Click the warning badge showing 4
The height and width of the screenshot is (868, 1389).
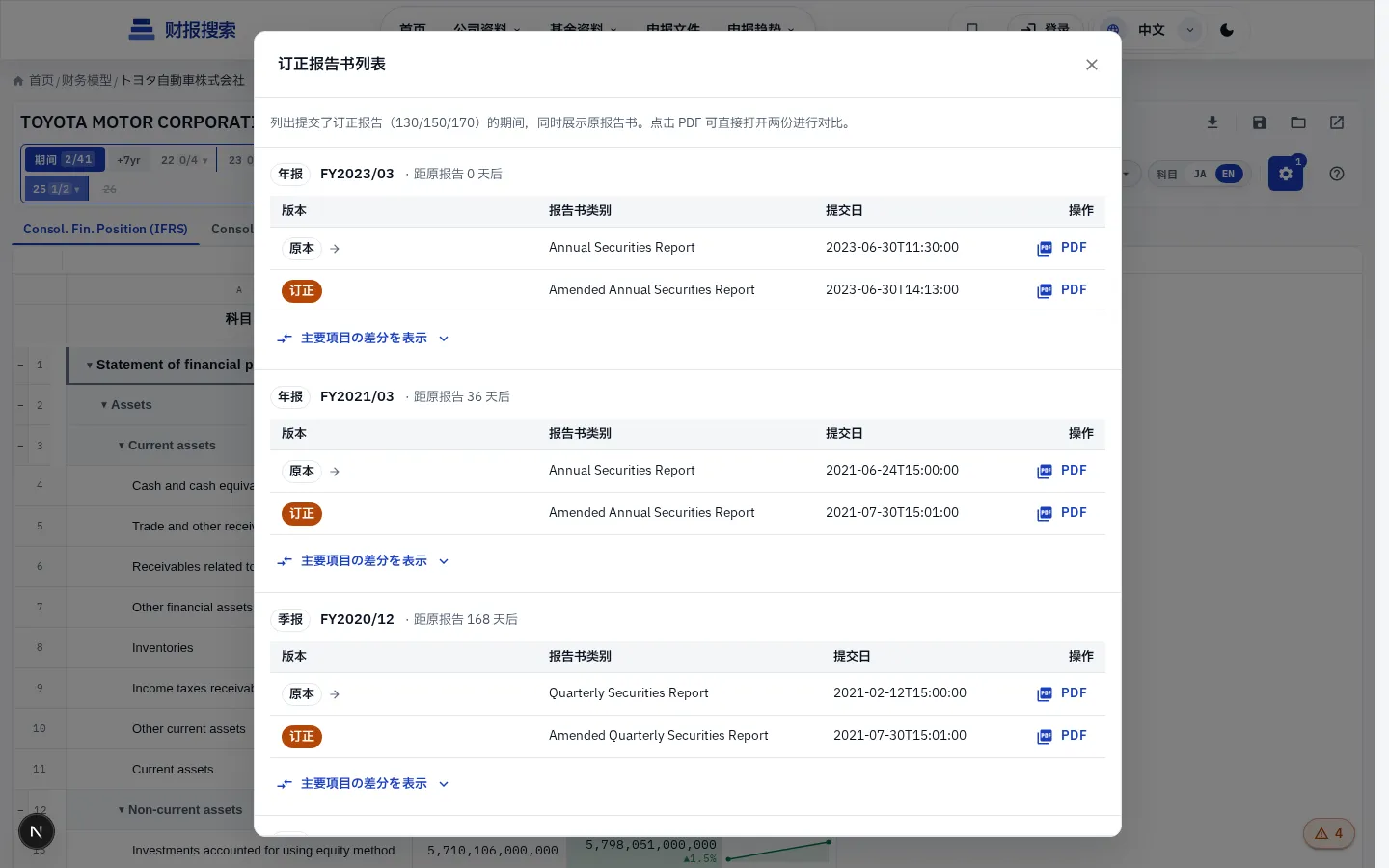1329,833
